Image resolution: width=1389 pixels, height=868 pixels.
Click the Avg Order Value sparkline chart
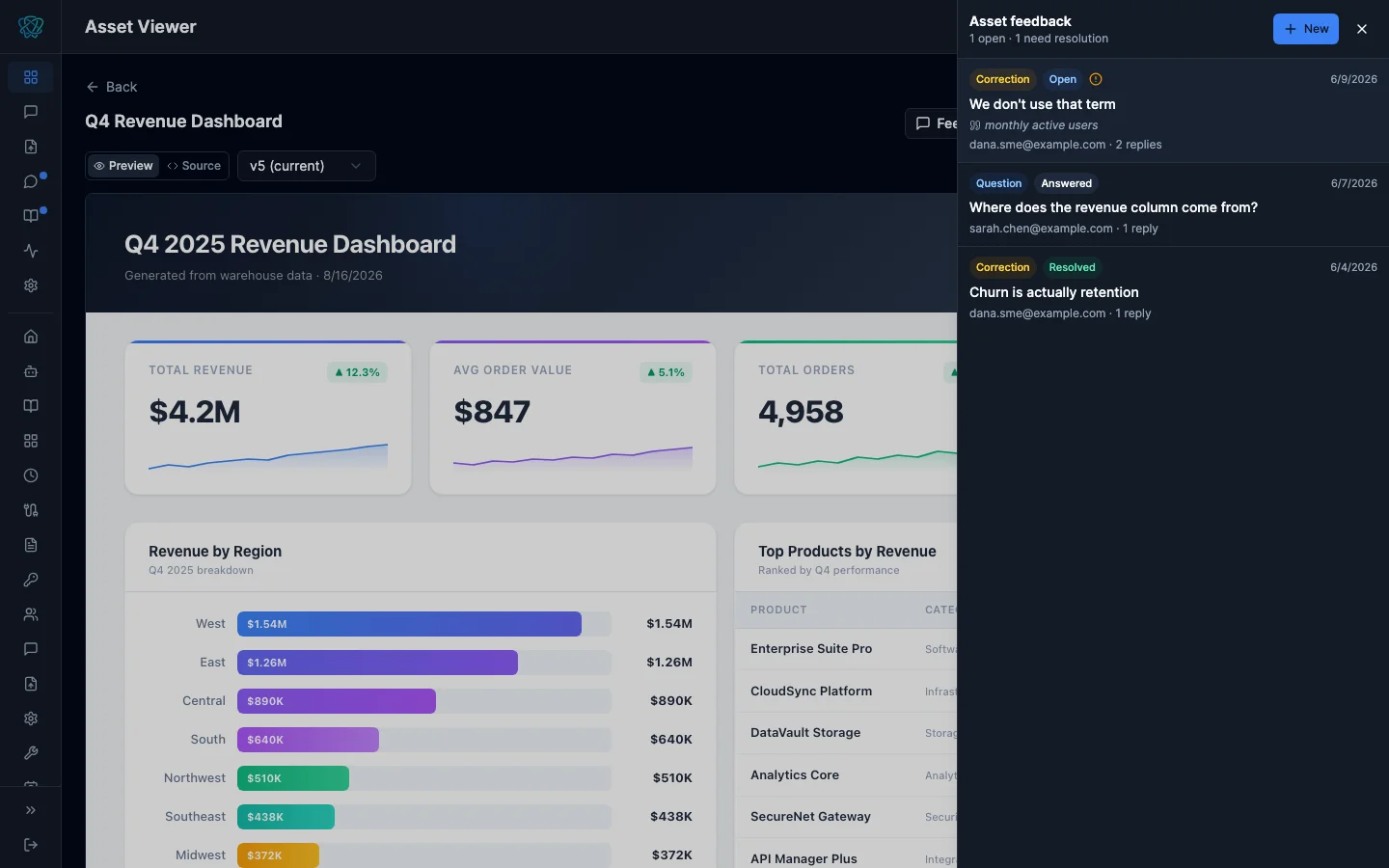pyautogui.click(x=573, y=457)
